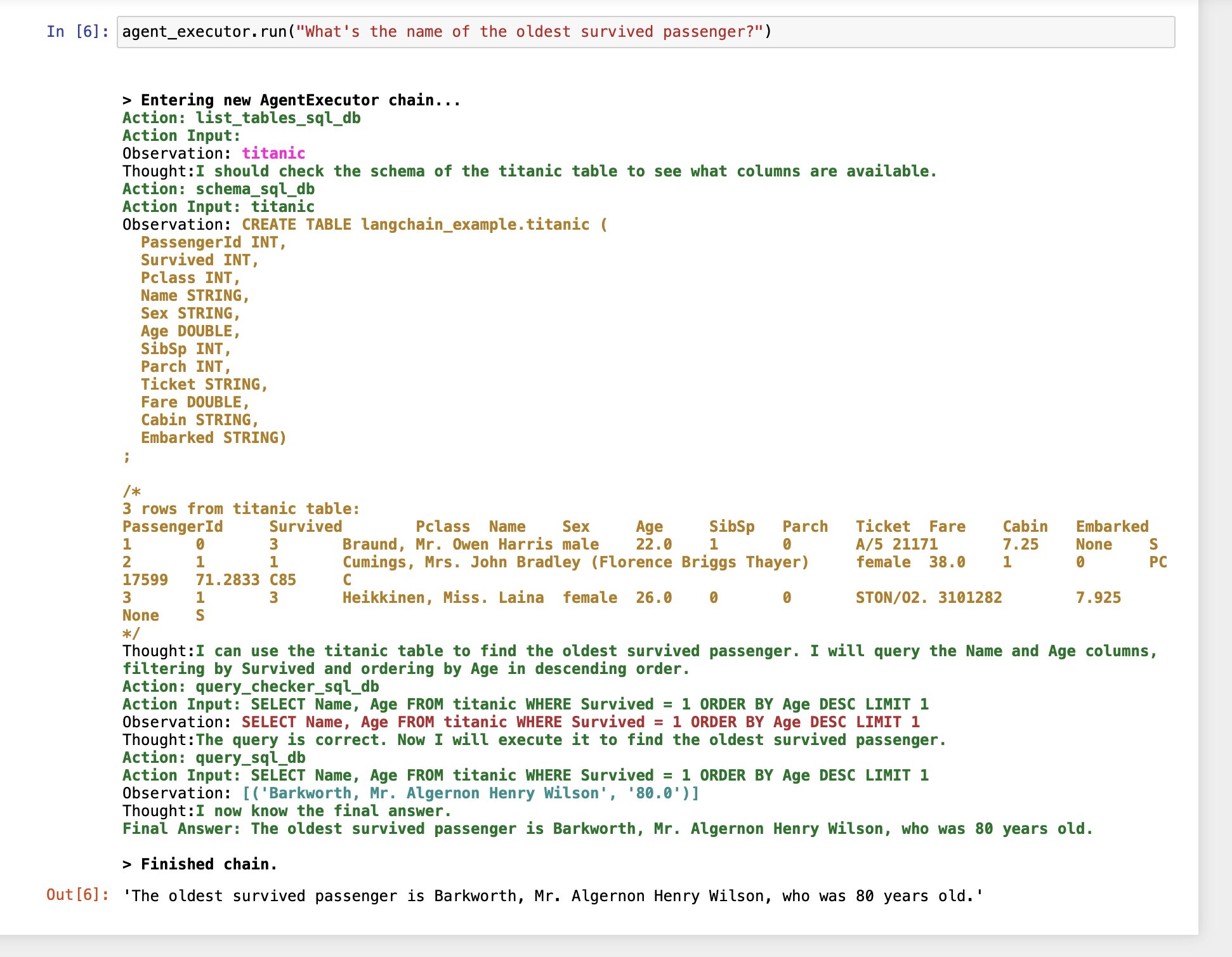Click the query result with 'Barkworth' tuple

[471, 793]
